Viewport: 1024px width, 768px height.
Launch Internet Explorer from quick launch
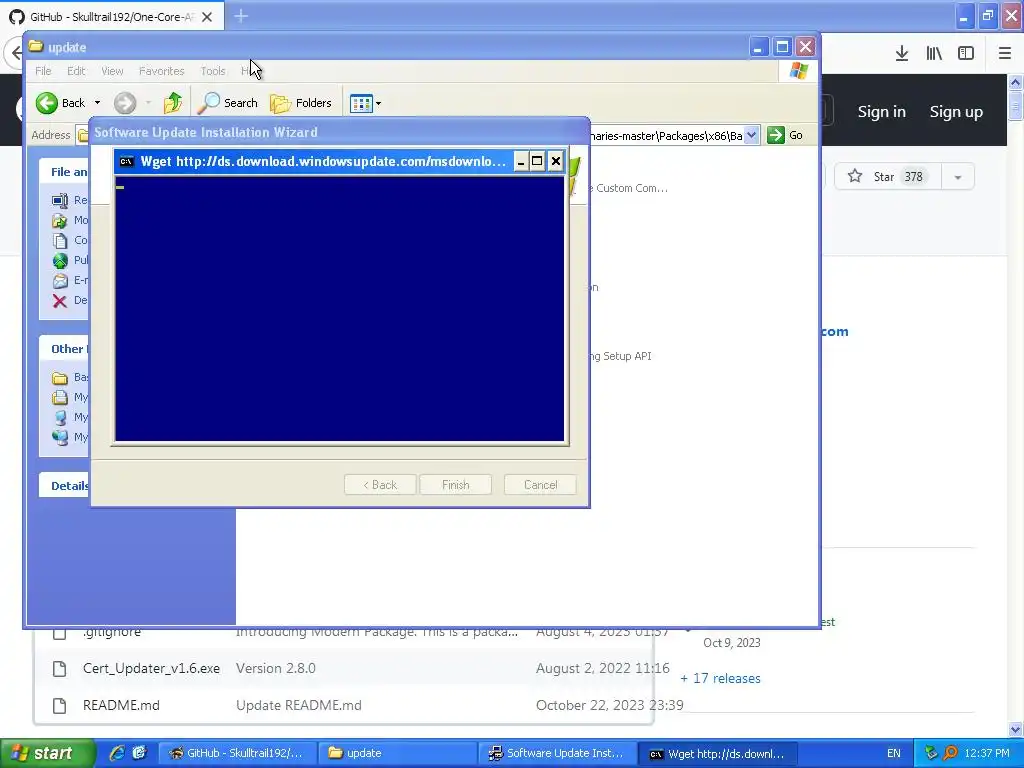(117, 753)
